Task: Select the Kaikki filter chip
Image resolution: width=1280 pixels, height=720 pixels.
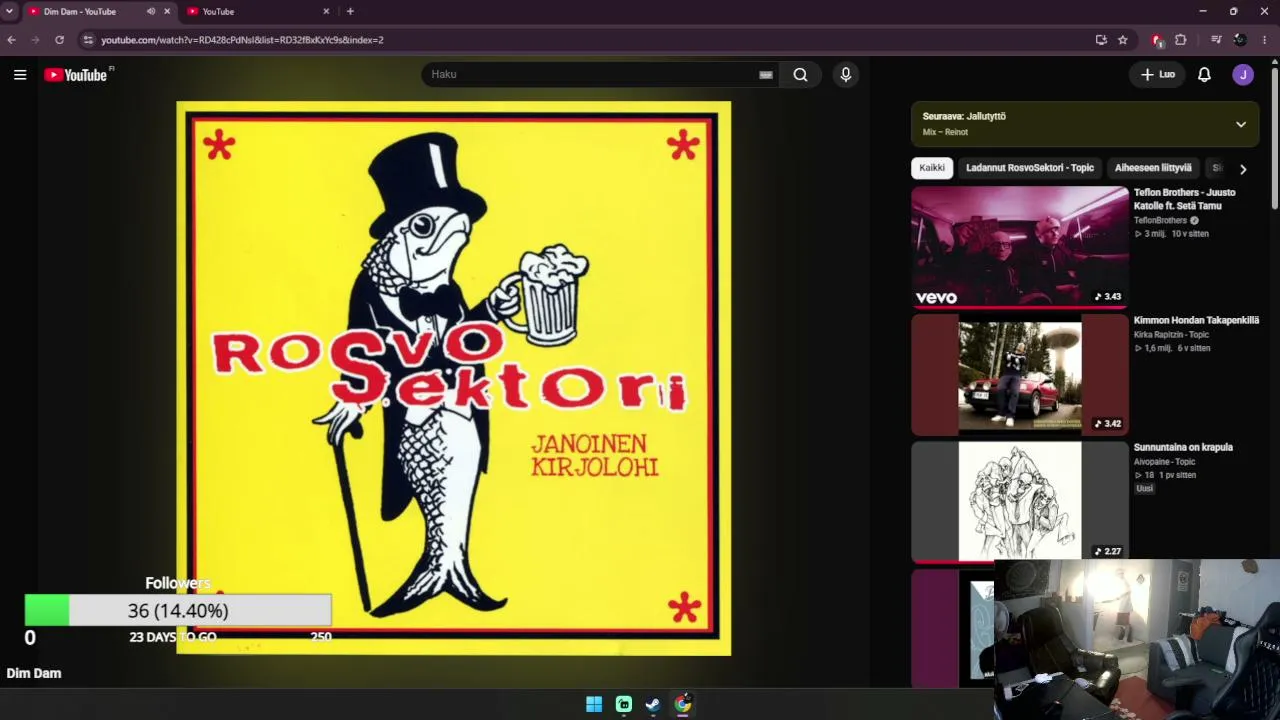Action: click(x=932, y=168)
